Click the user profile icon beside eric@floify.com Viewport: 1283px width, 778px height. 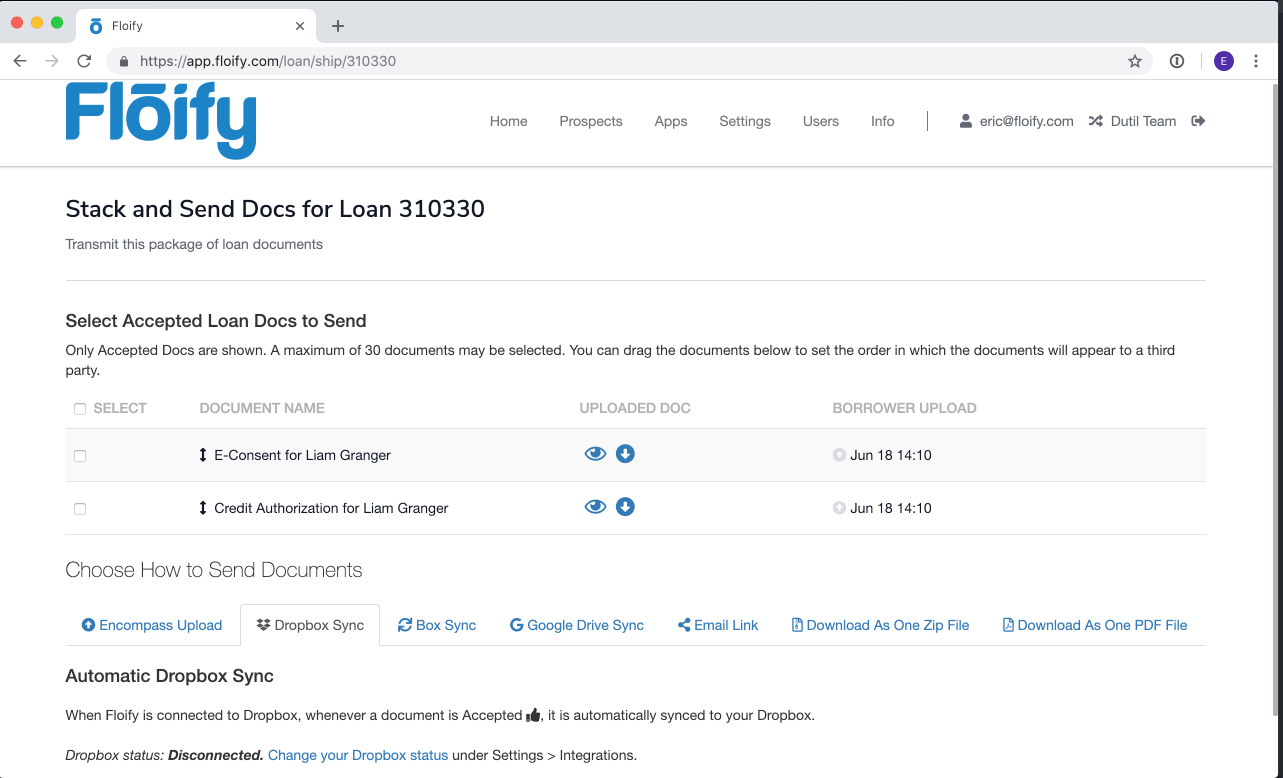(x=965, y=121)
